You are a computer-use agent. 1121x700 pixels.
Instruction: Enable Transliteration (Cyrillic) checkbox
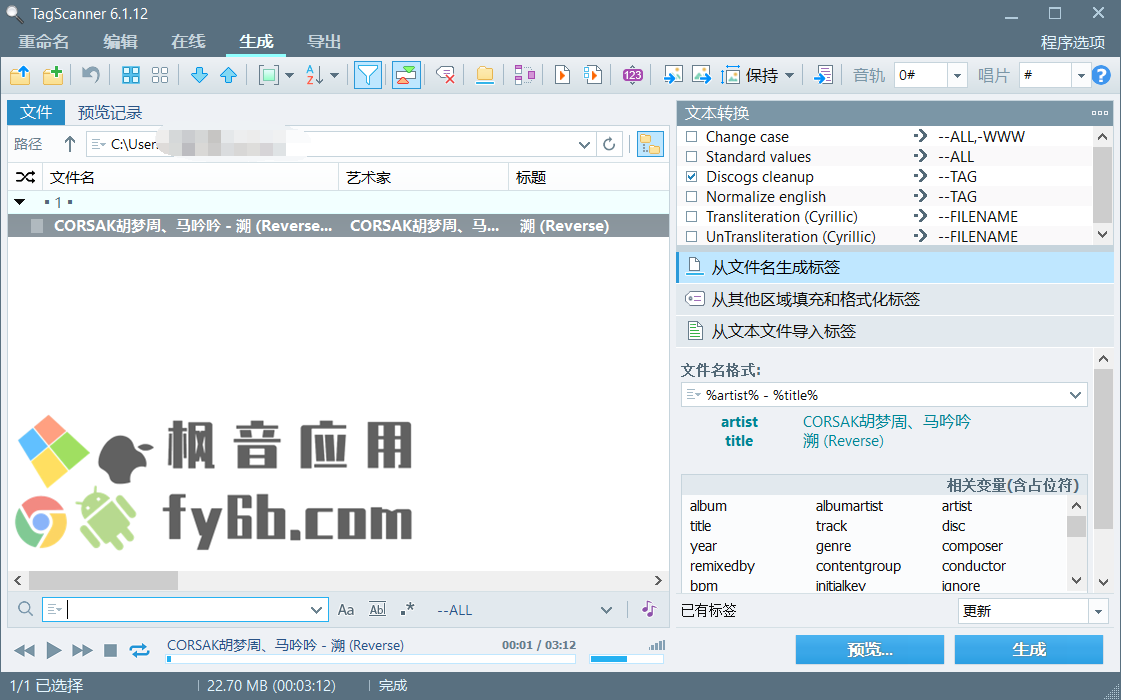coord(691,217)
